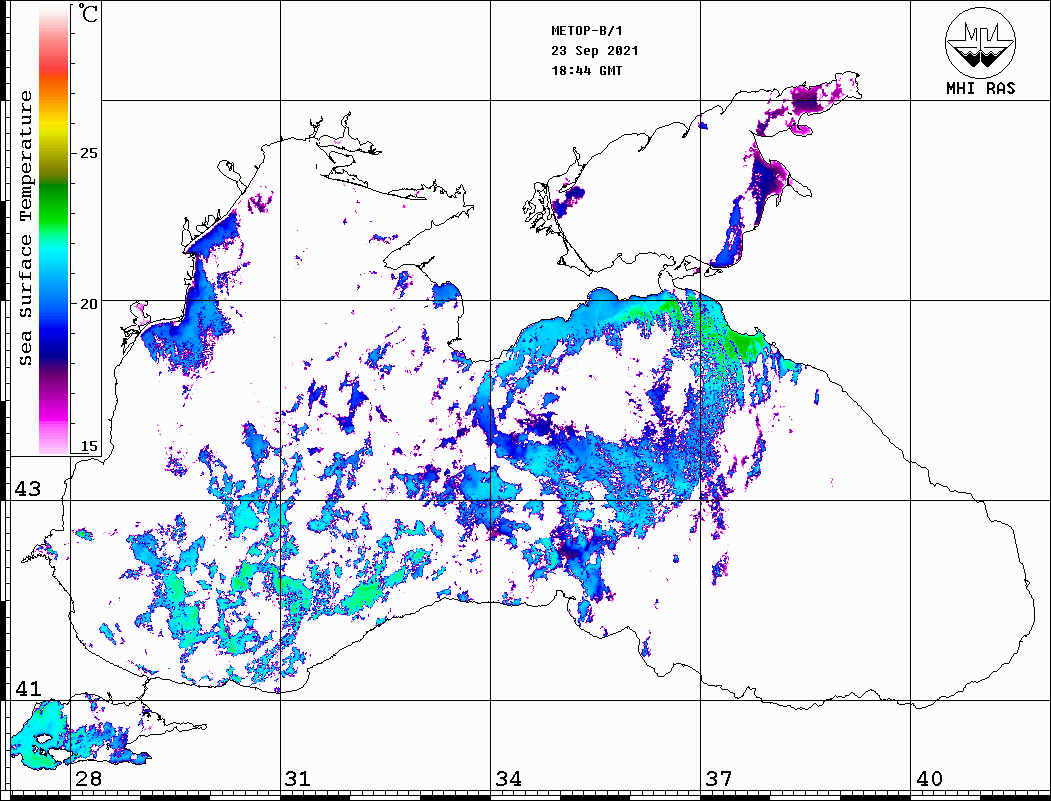Click the Sea Surface Temperature axis label
Image resolution: width=1051 pixels, height=801 pixels.
25,228
